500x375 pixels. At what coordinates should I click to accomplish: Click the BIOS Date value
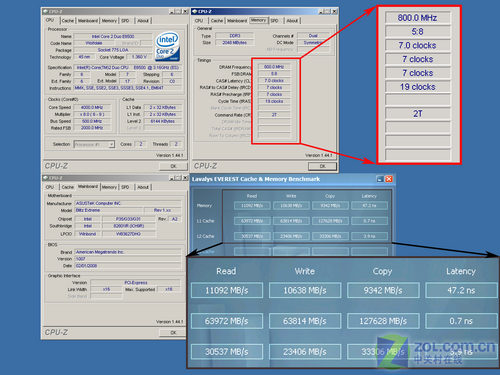[128, 266]
